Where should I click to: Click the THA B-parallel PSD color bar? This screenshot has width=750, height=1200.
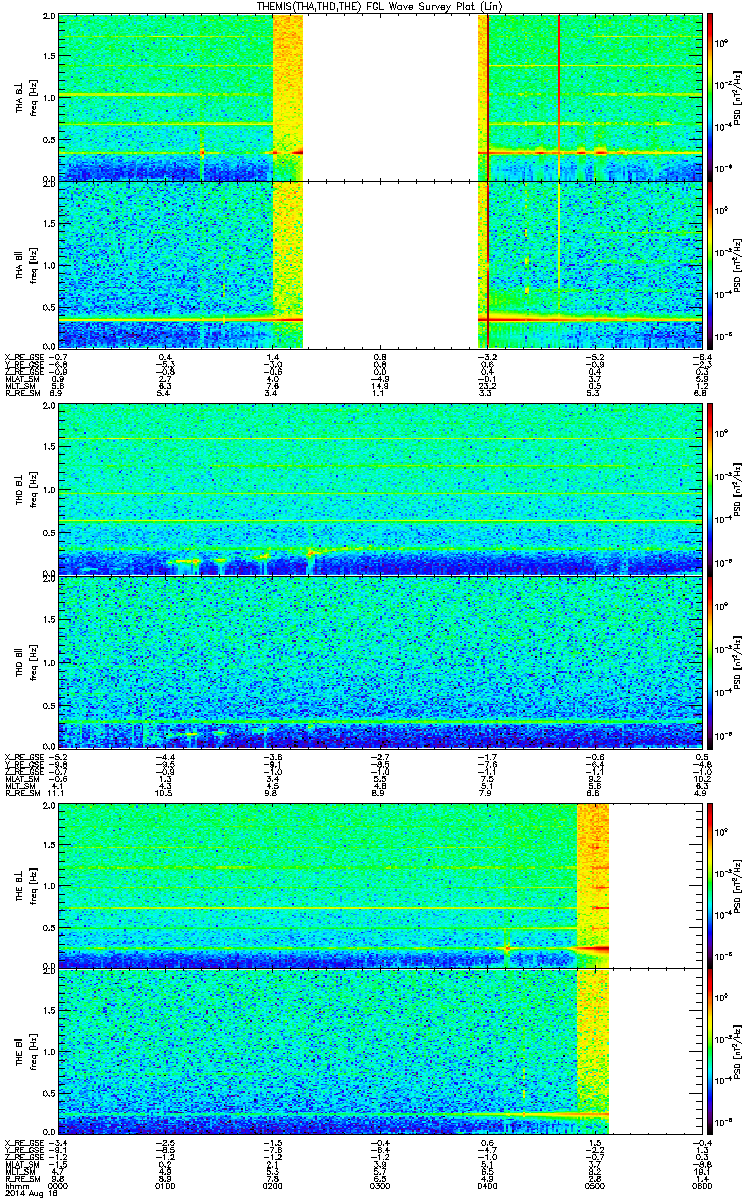710,264
